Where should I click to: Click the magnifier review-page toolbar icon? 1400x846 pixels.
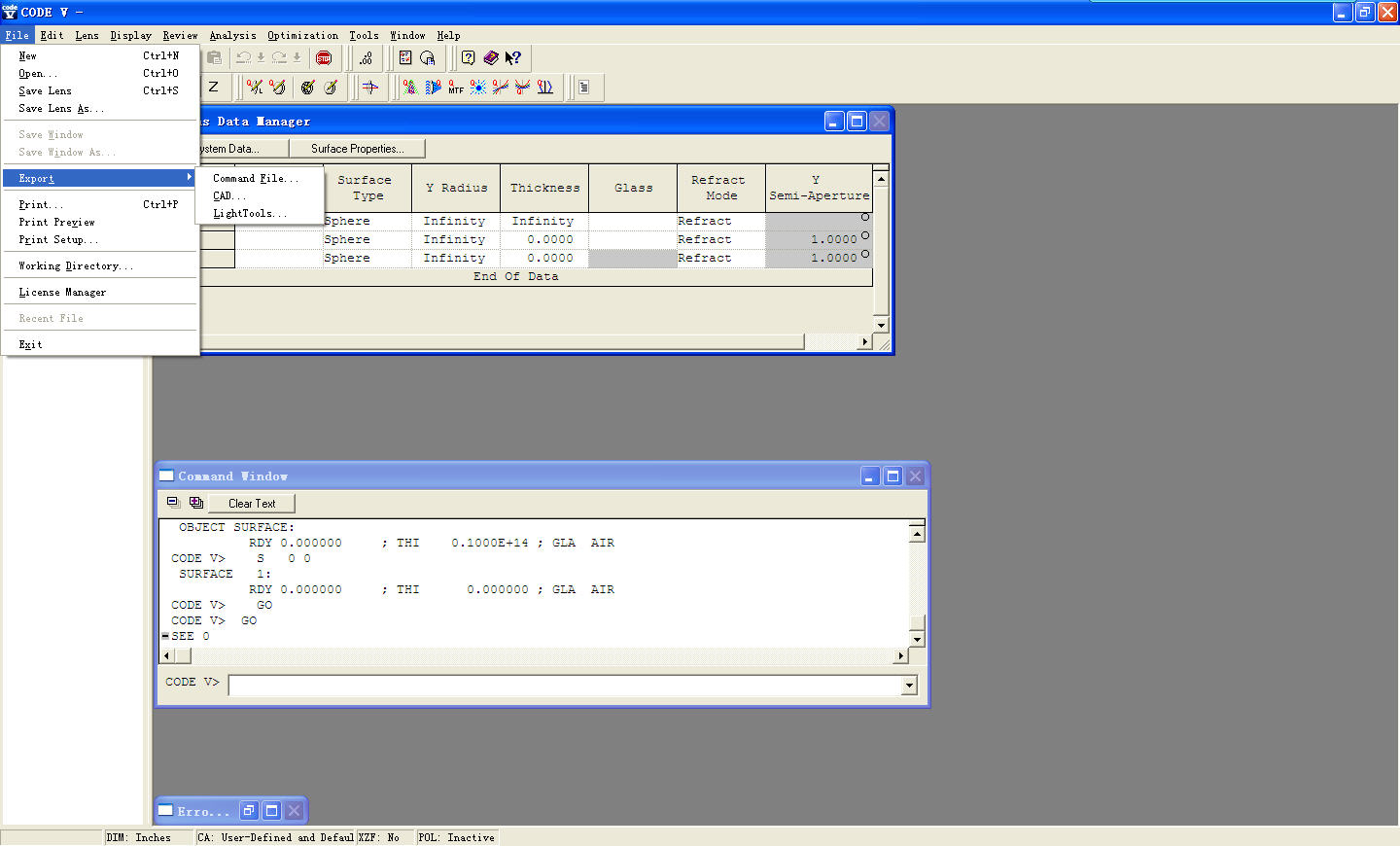(x=428, y=58)
